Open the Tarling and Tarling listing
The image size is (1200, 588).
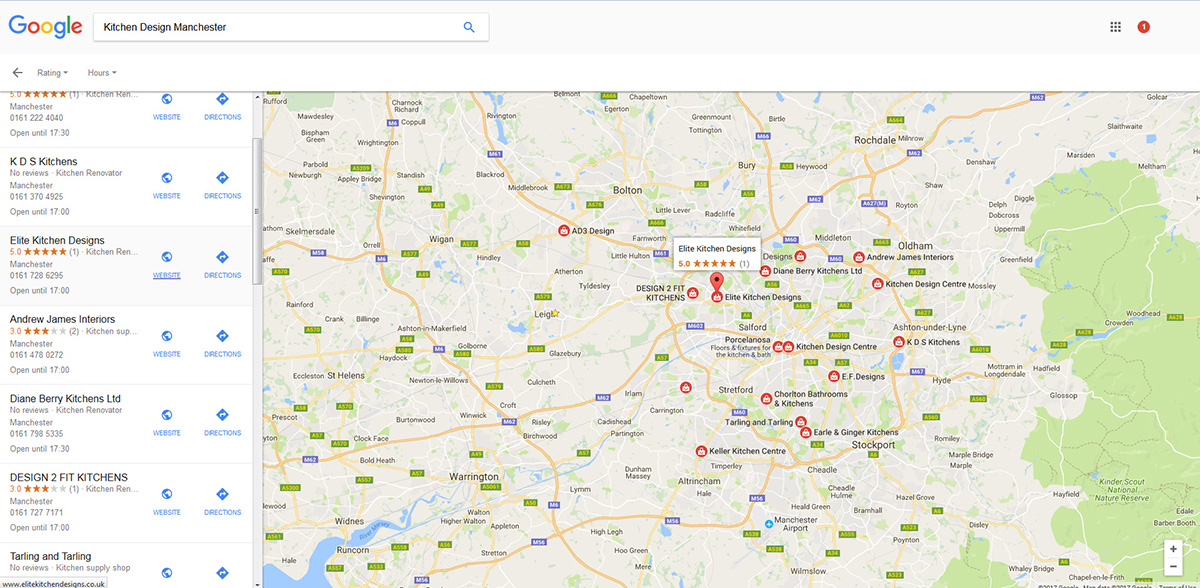(50, 556)
